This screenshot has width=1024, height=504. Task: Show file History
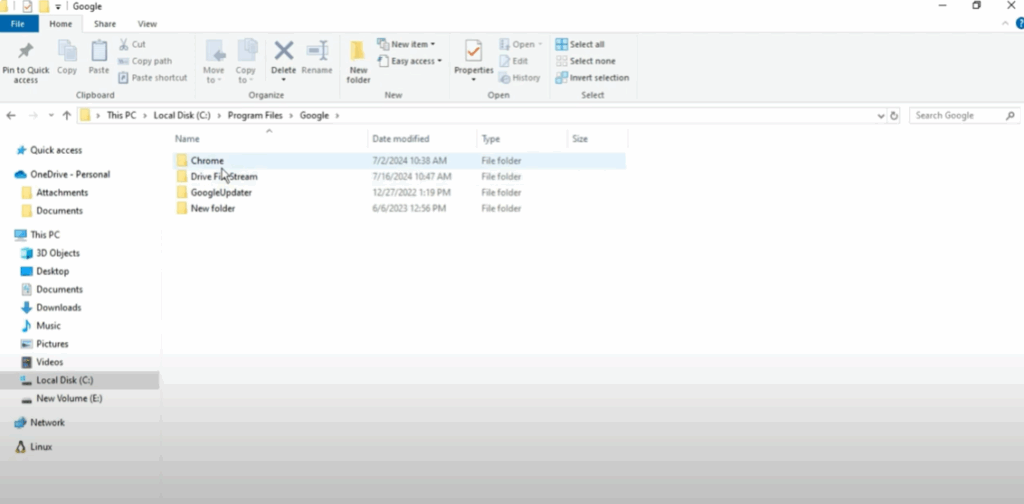pyautogui.click(x=520, y=78)
